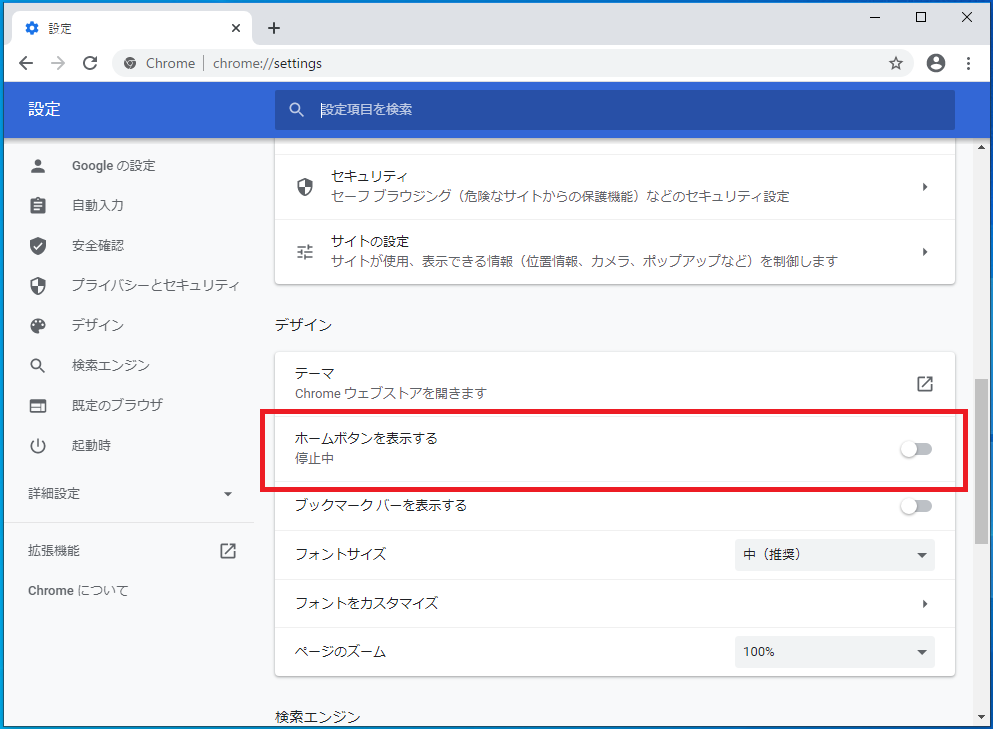Open フォントをカスタマイズ submenu arrow
Viewport: 993px width, 729px height.
(925, 604)
